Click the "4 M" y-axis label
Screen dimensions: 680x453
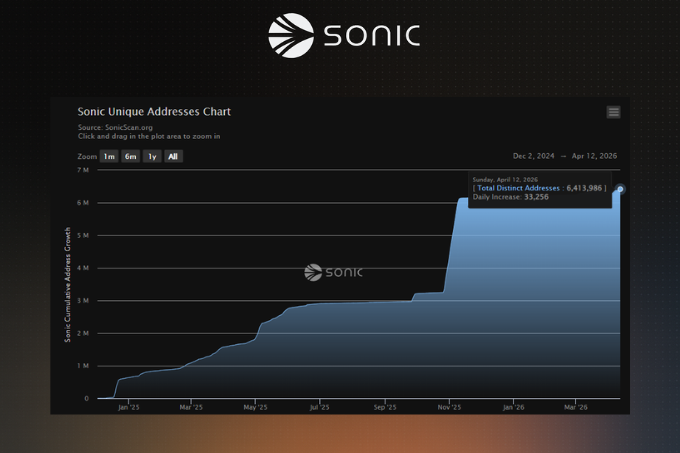pyautogui.click(x=83, y=268)
